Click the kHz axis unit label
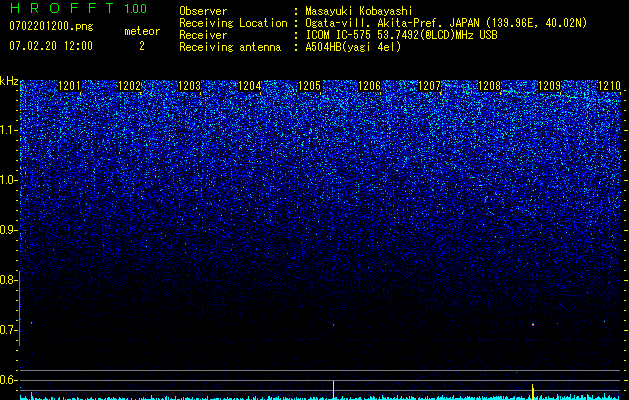 pyautogui.click(x=9, y=81)
